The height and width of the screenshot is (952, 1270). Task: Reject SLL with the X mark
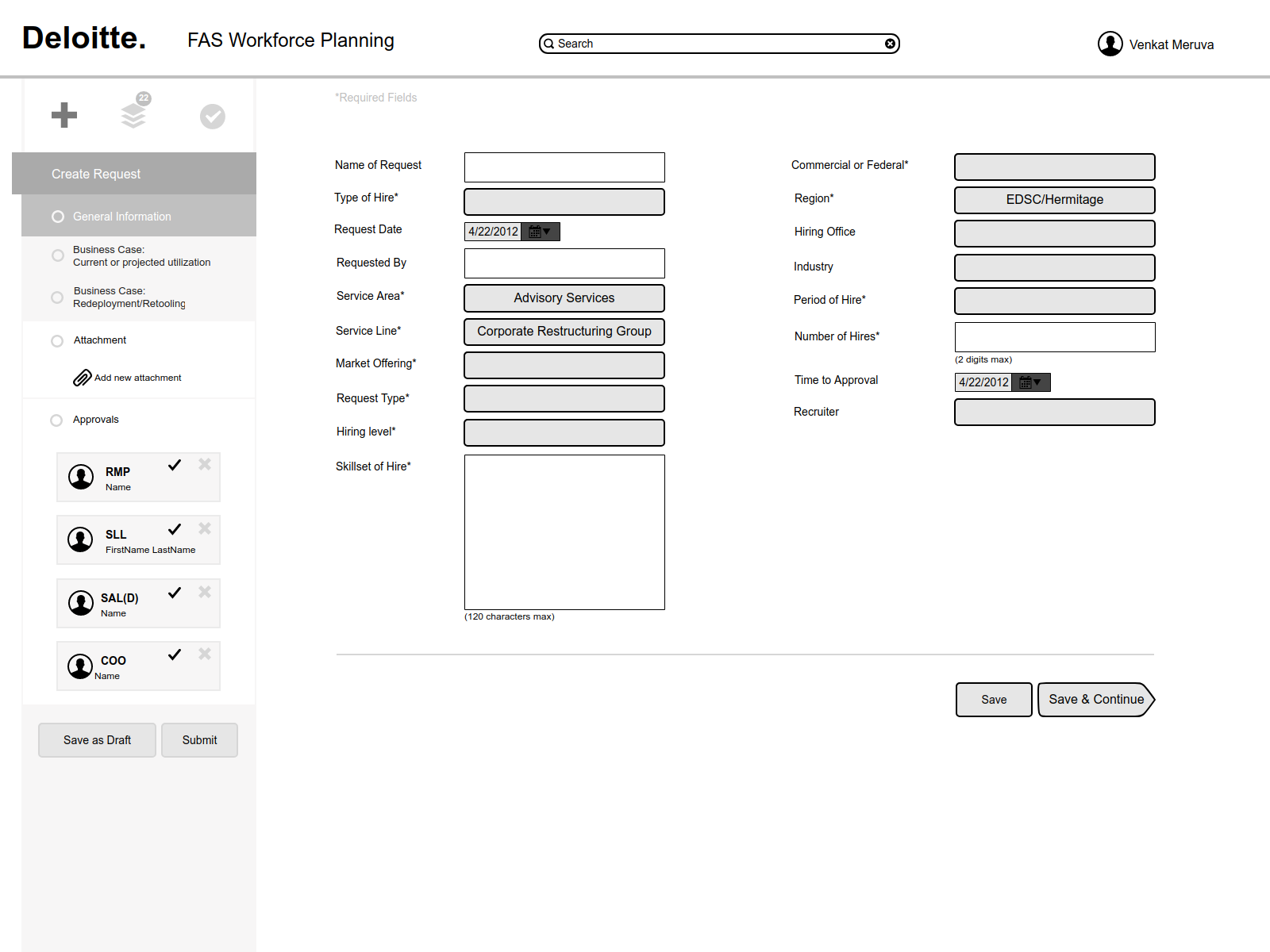[x=205, y=528]
